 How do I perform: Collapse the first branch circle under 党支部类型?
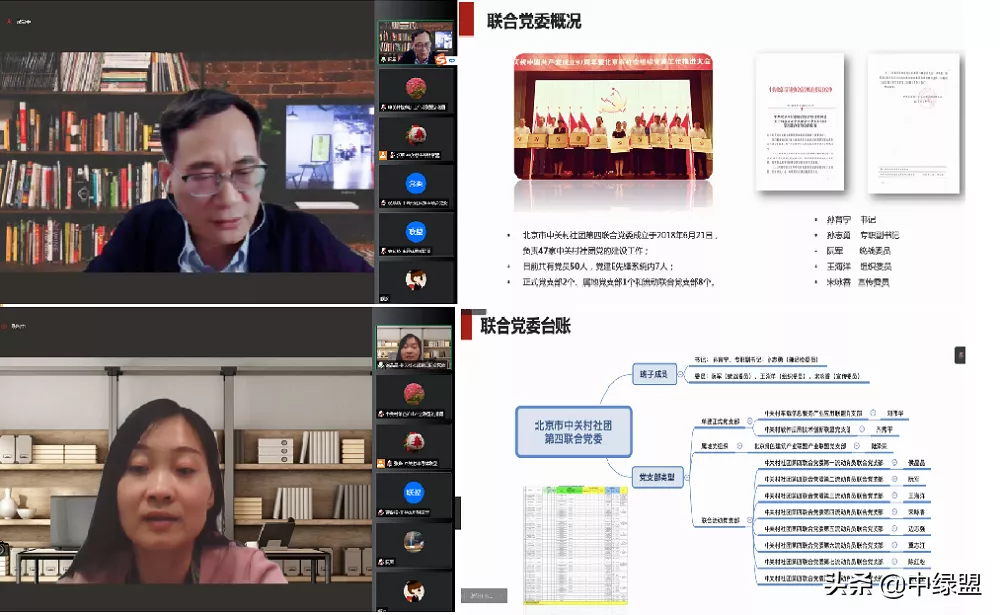(x=749, y=422)
